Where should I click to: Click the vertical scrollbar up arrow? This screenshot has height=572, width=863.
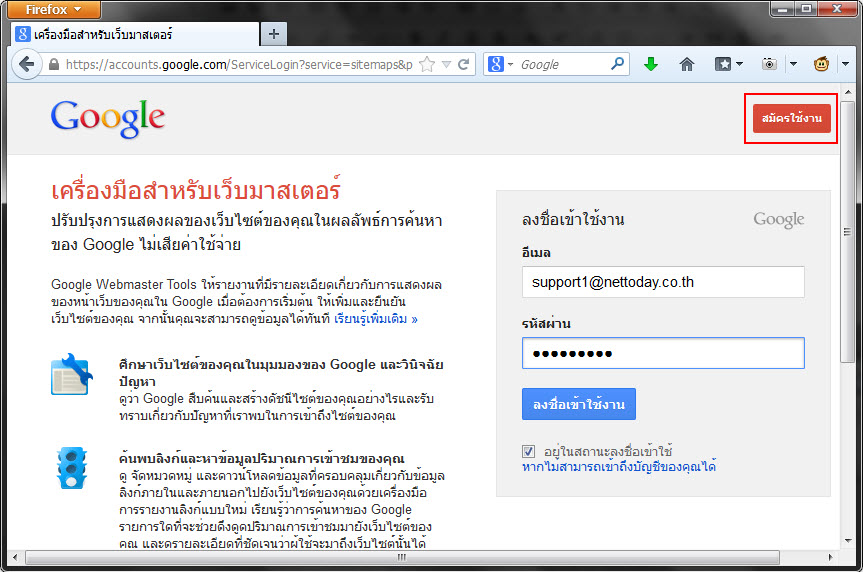[848, 92]
